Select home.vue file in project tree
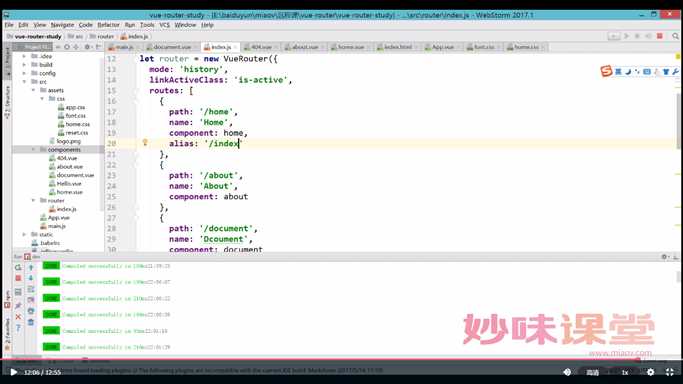683x384 pixels. [69, 192]
